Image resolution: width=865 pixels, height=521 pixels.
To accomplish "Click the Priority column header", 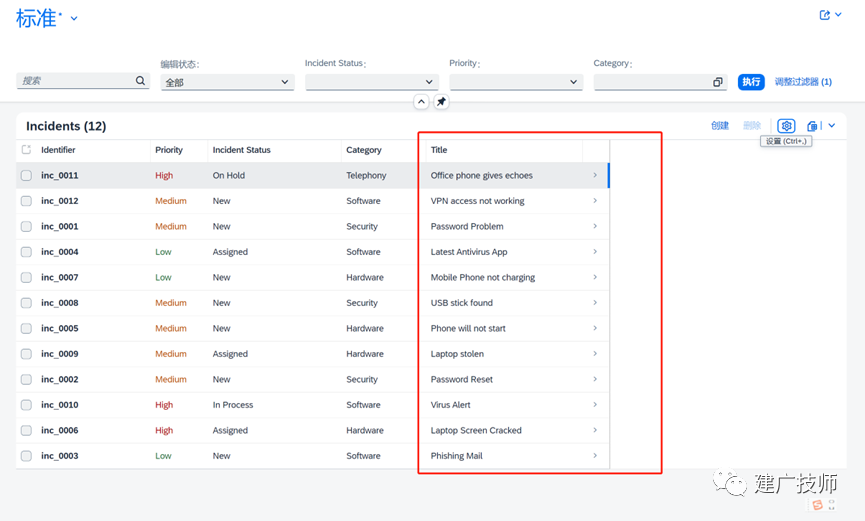I will (169, 150).
